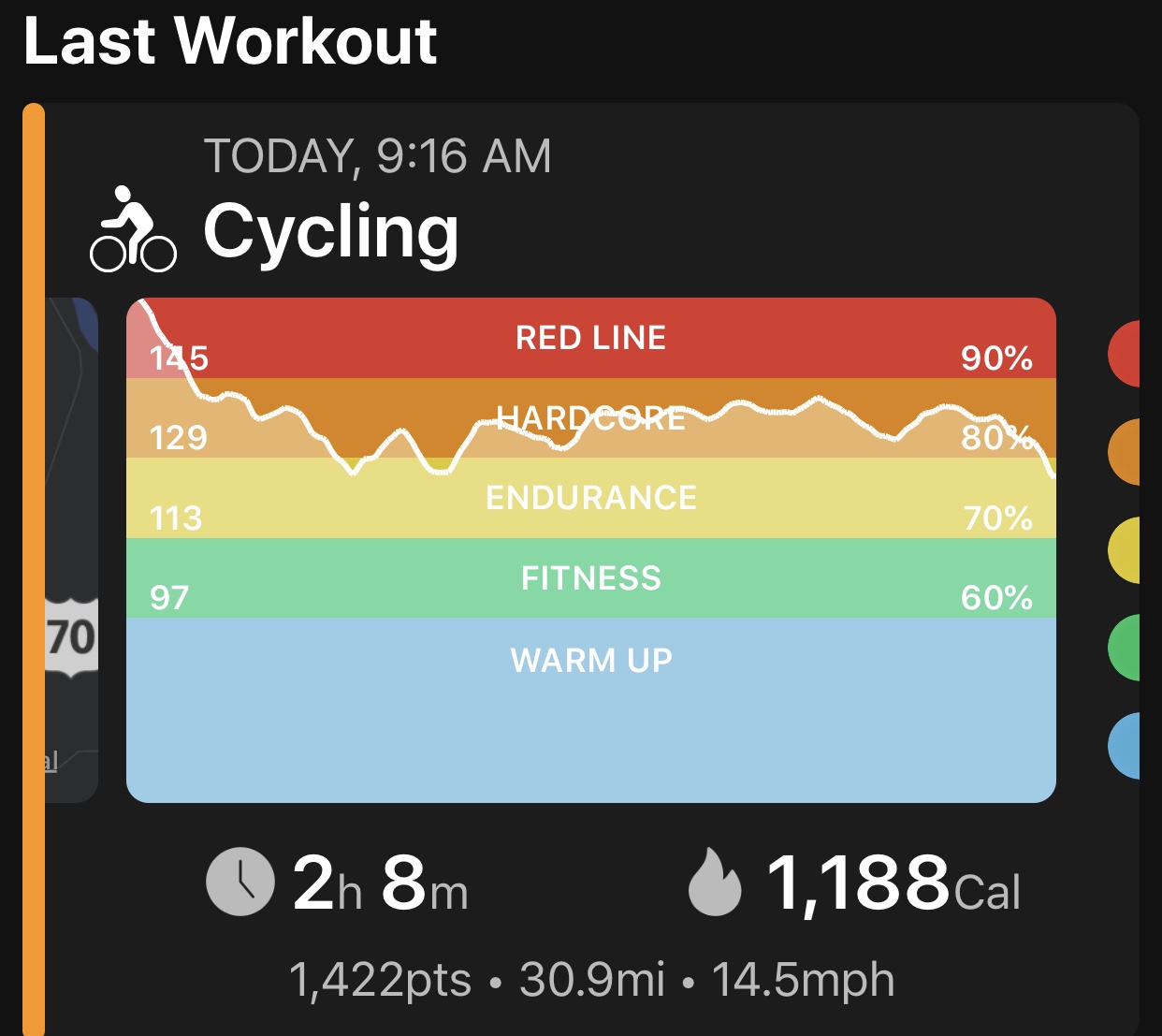Tap the ENDURANCE zone band
This screenshot has height=1036, width=1162.
[x=590, y=498]
